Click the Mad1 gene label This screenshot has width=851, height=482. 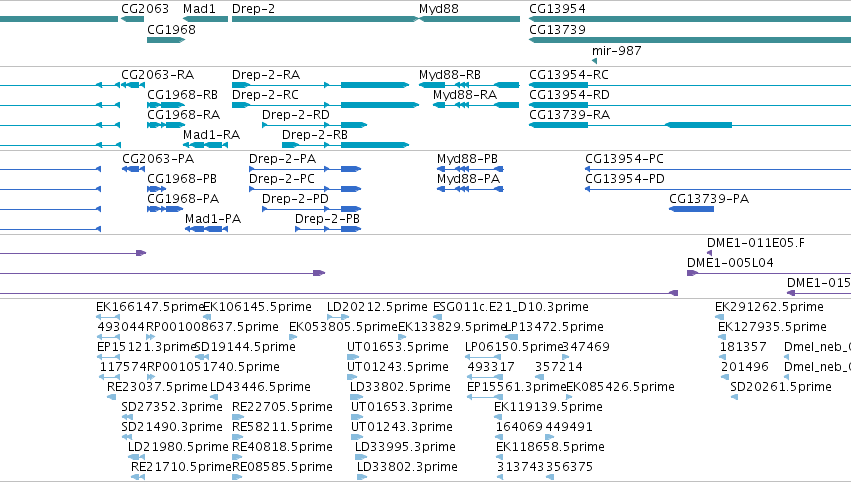(x=199, y=9)
